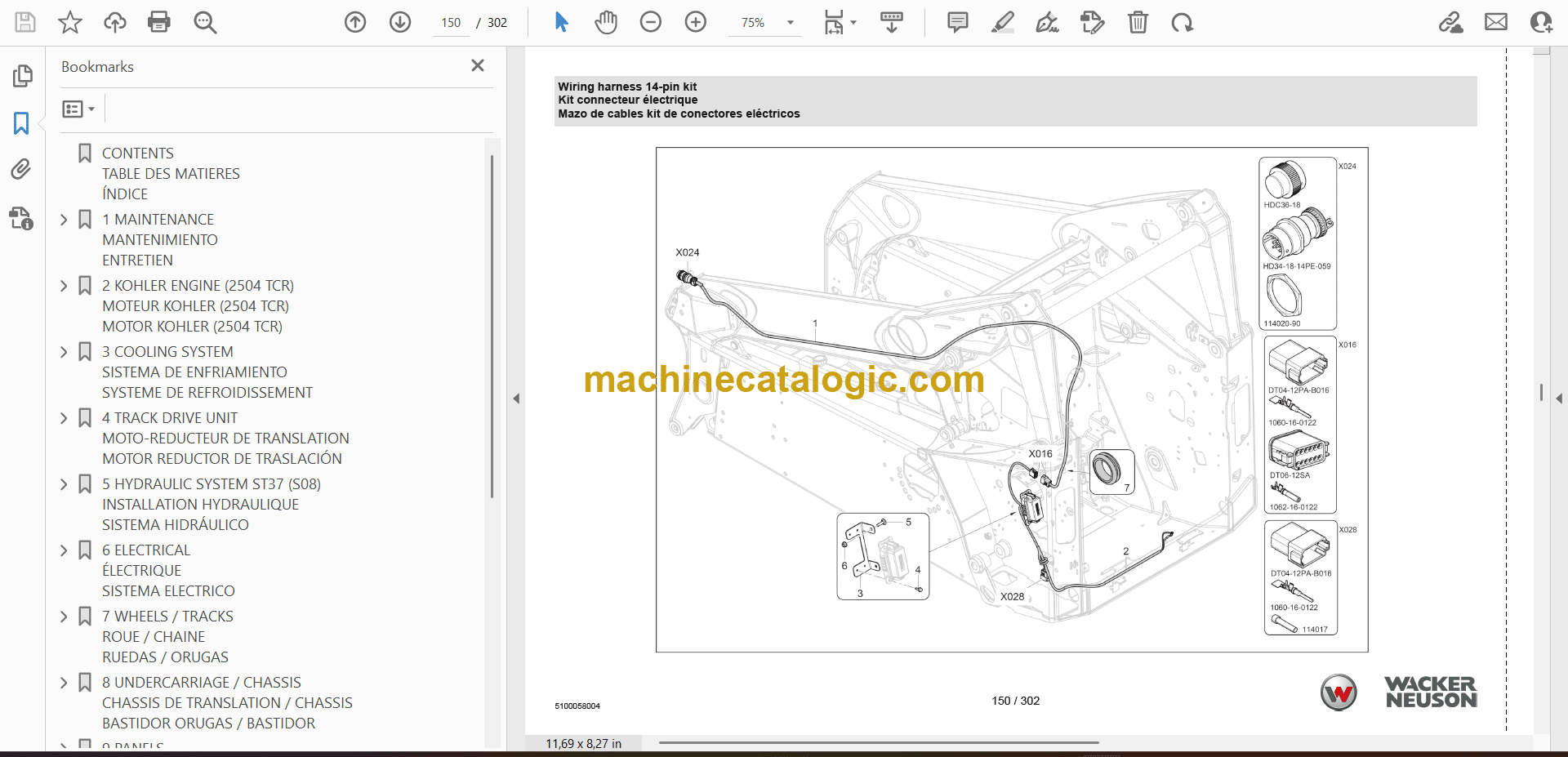Expand the 6 ELECTRICAL bookmark

coord(64,550)
